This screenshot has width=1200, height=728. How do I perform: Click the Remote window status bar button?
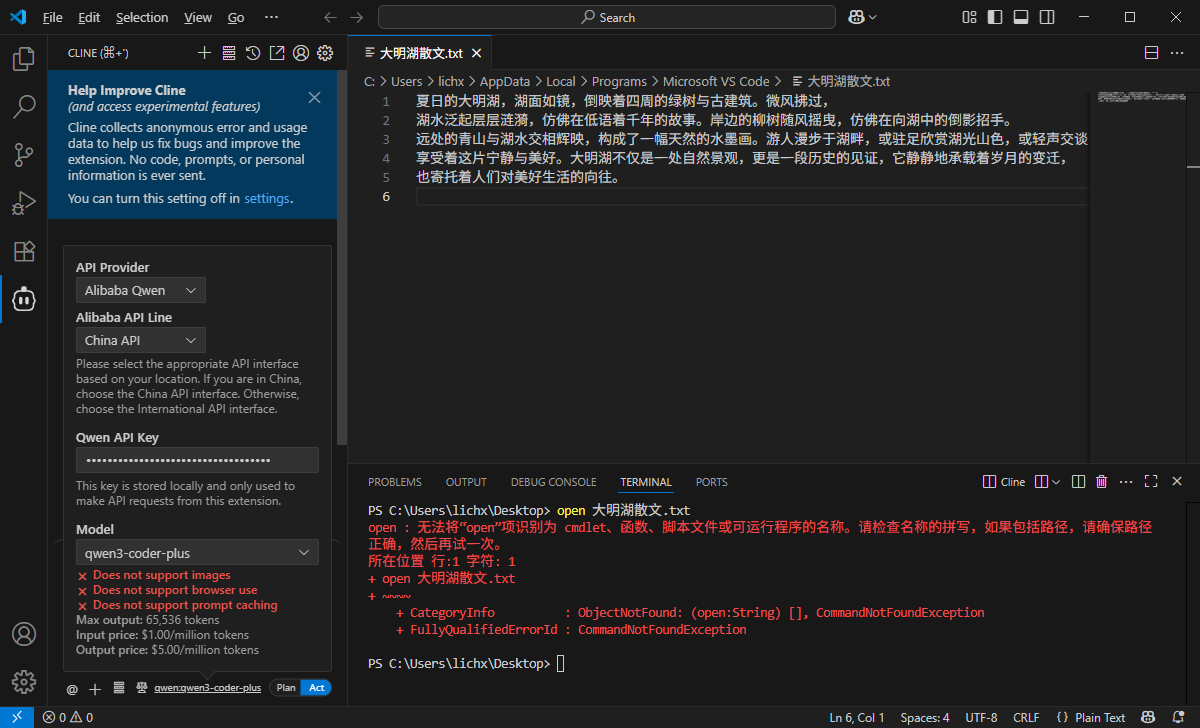pyautogui.click(x=17, y=717)
